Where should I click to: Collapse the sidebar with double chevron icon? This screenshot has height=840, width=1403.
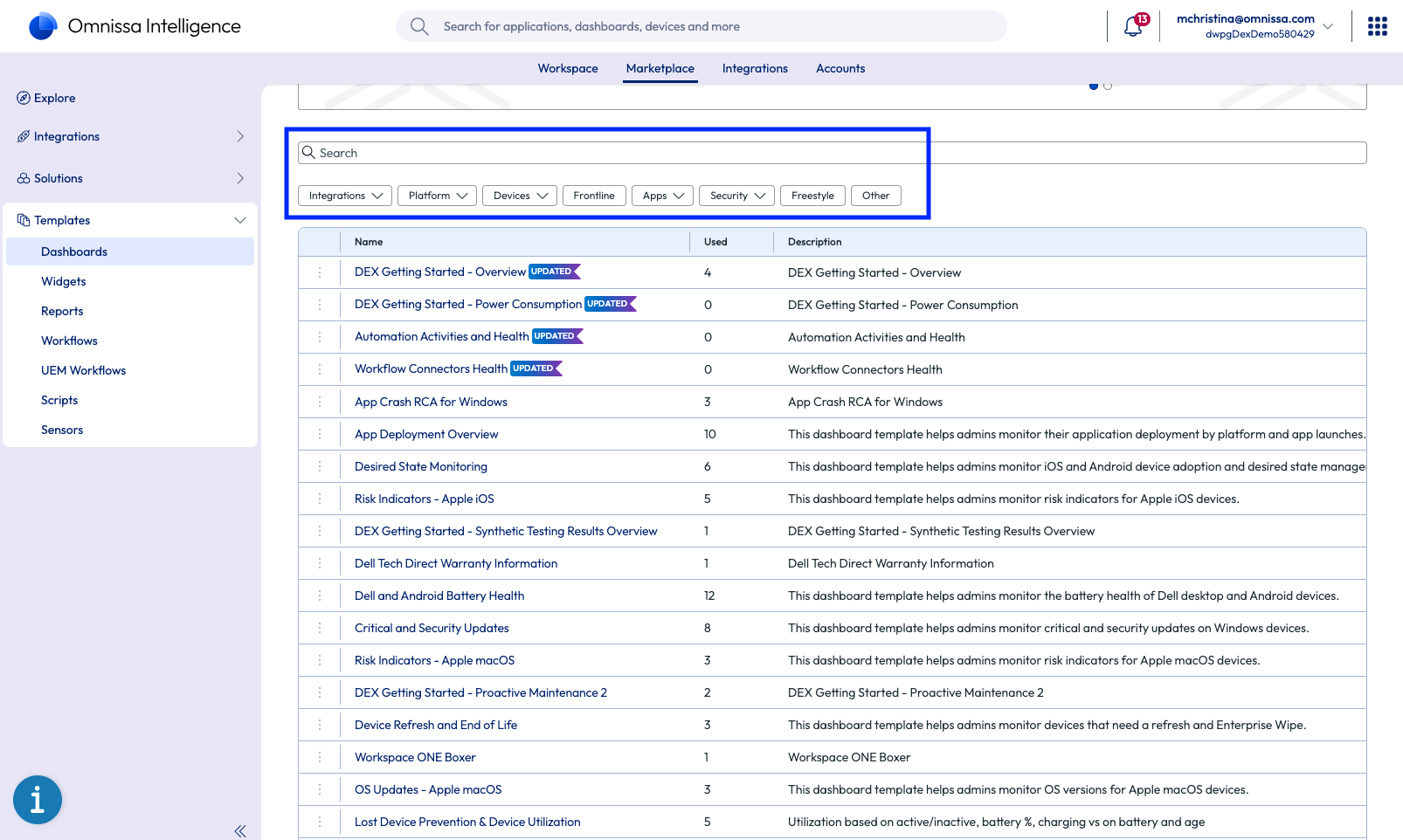point(240,830)
